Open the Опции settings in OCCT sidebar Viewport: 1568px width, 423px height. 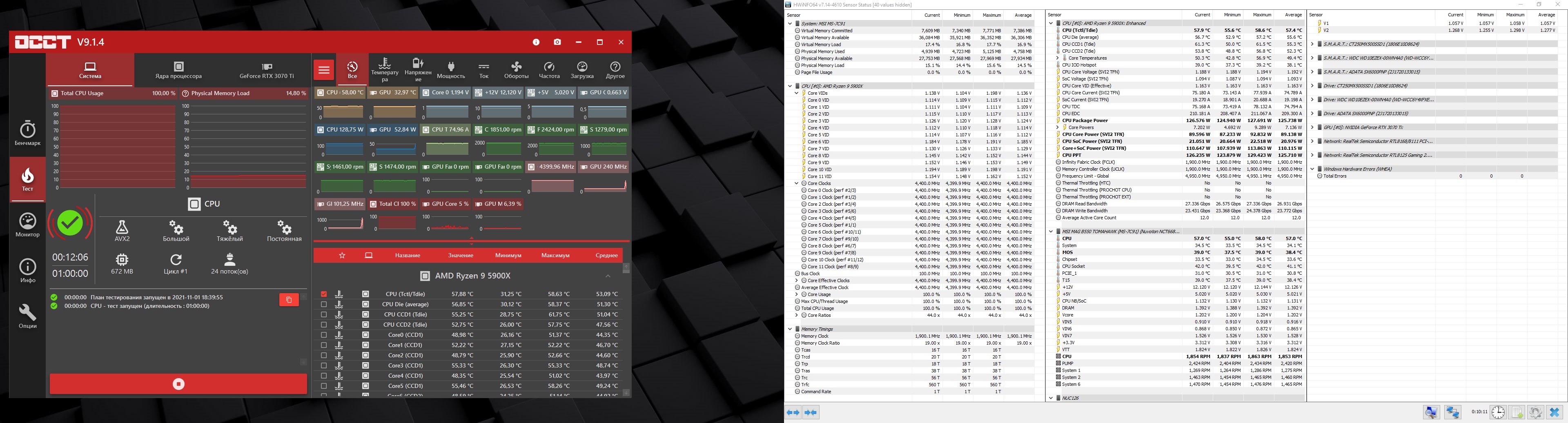point(27,316)
